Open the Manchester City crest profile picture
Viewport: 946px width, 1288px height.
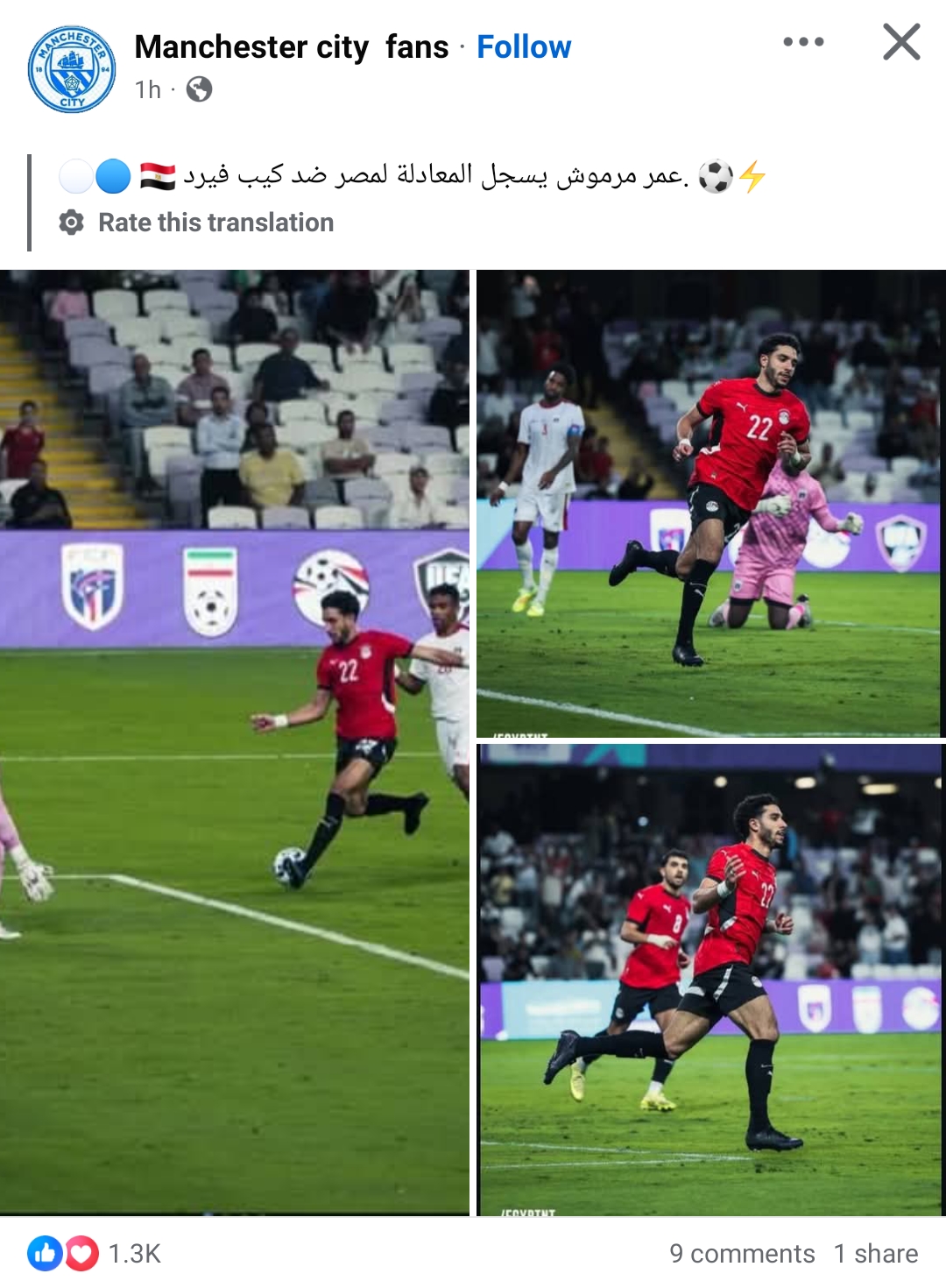pos(72,68)
